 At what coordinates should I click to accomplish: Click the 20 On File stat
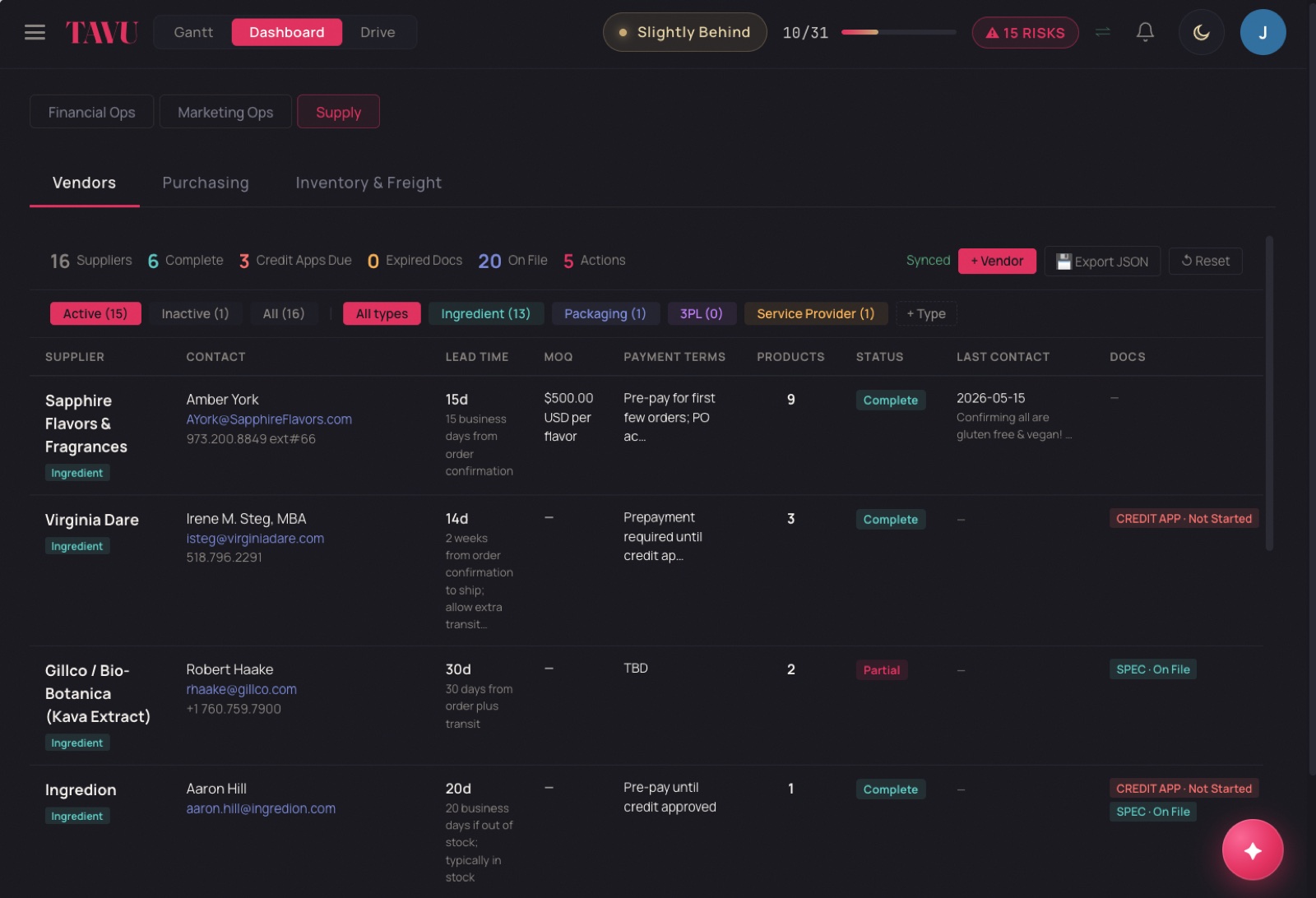512,261
